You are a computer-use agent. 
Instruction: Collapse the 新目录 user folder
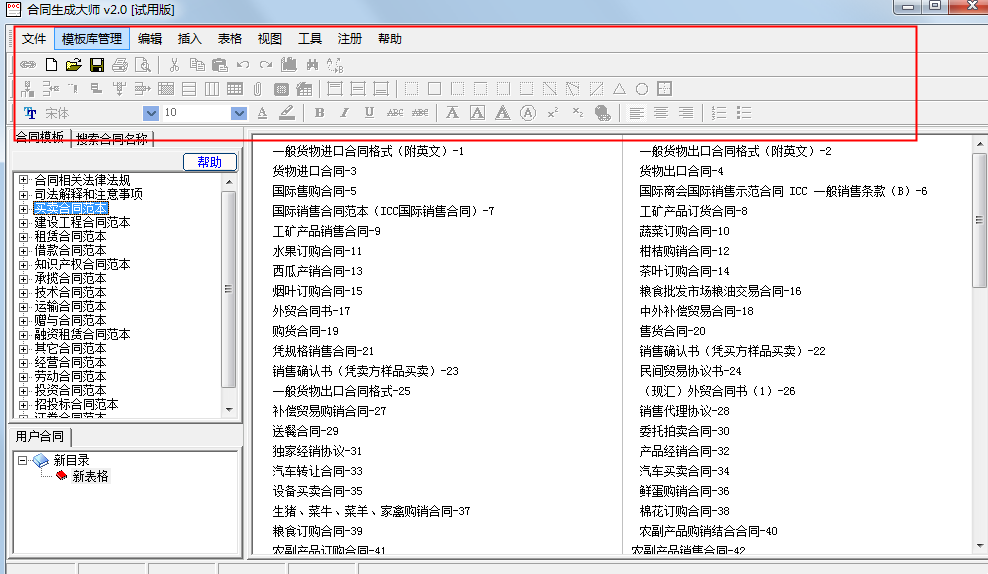23,461
